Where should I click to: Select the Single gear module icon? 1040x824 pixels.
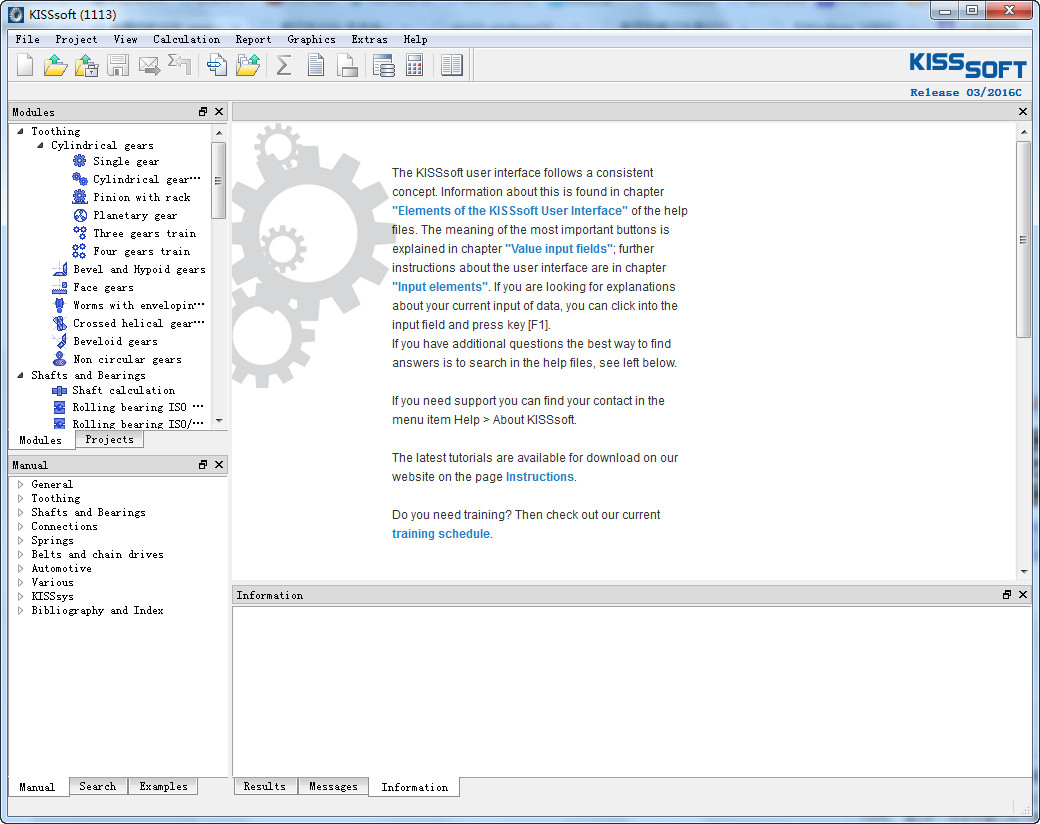pos(80,161)
